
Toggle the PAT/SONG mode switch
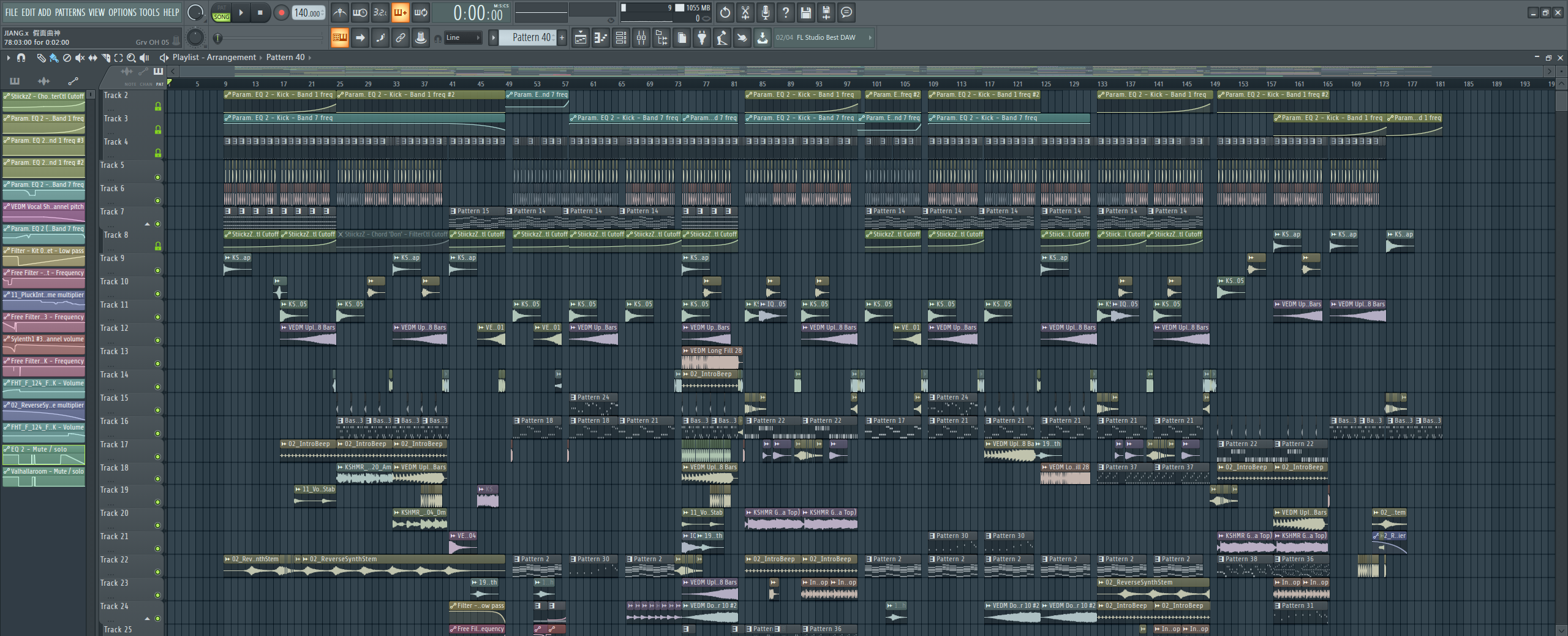[222, 13]
